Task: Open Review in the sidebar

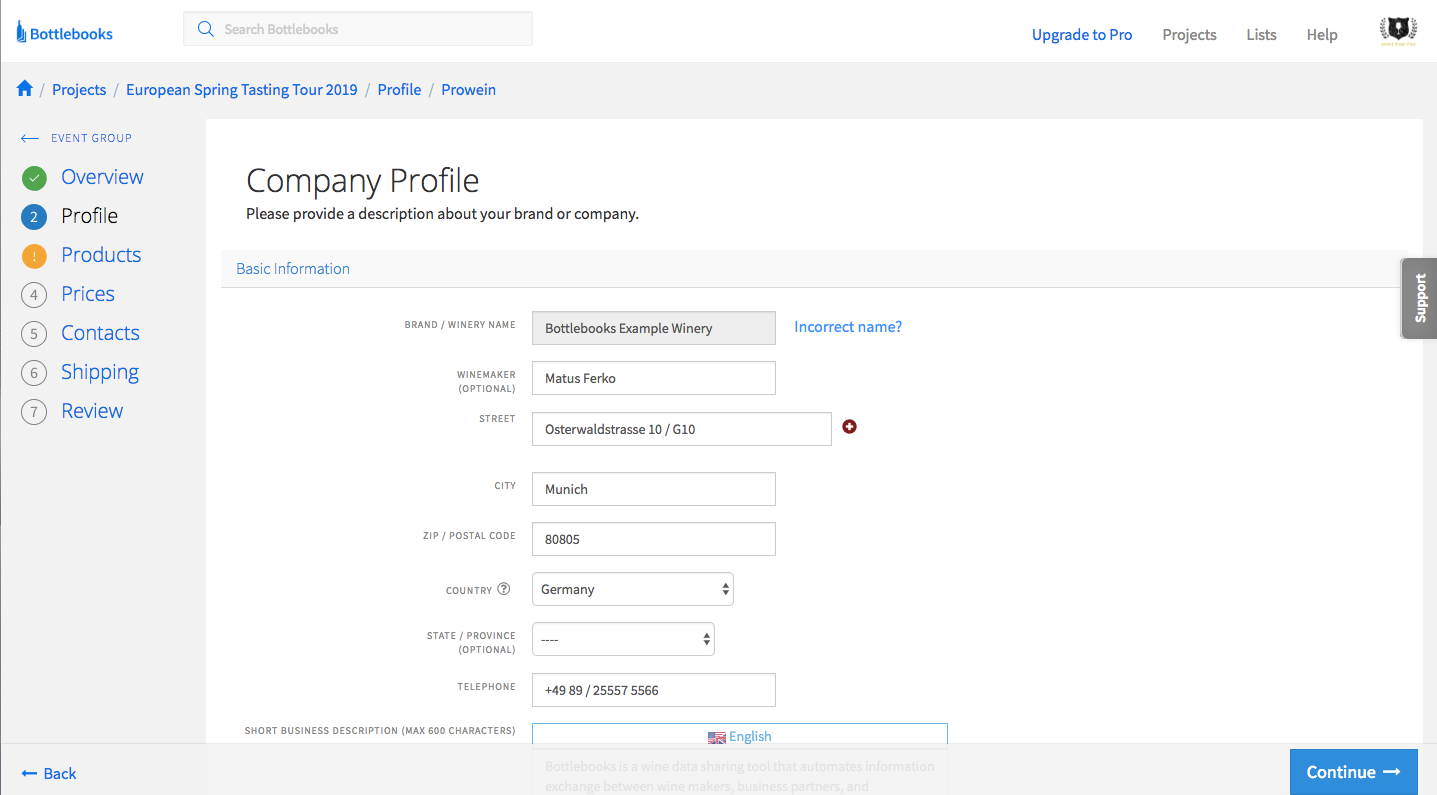Action: click(x=92, y=411)
